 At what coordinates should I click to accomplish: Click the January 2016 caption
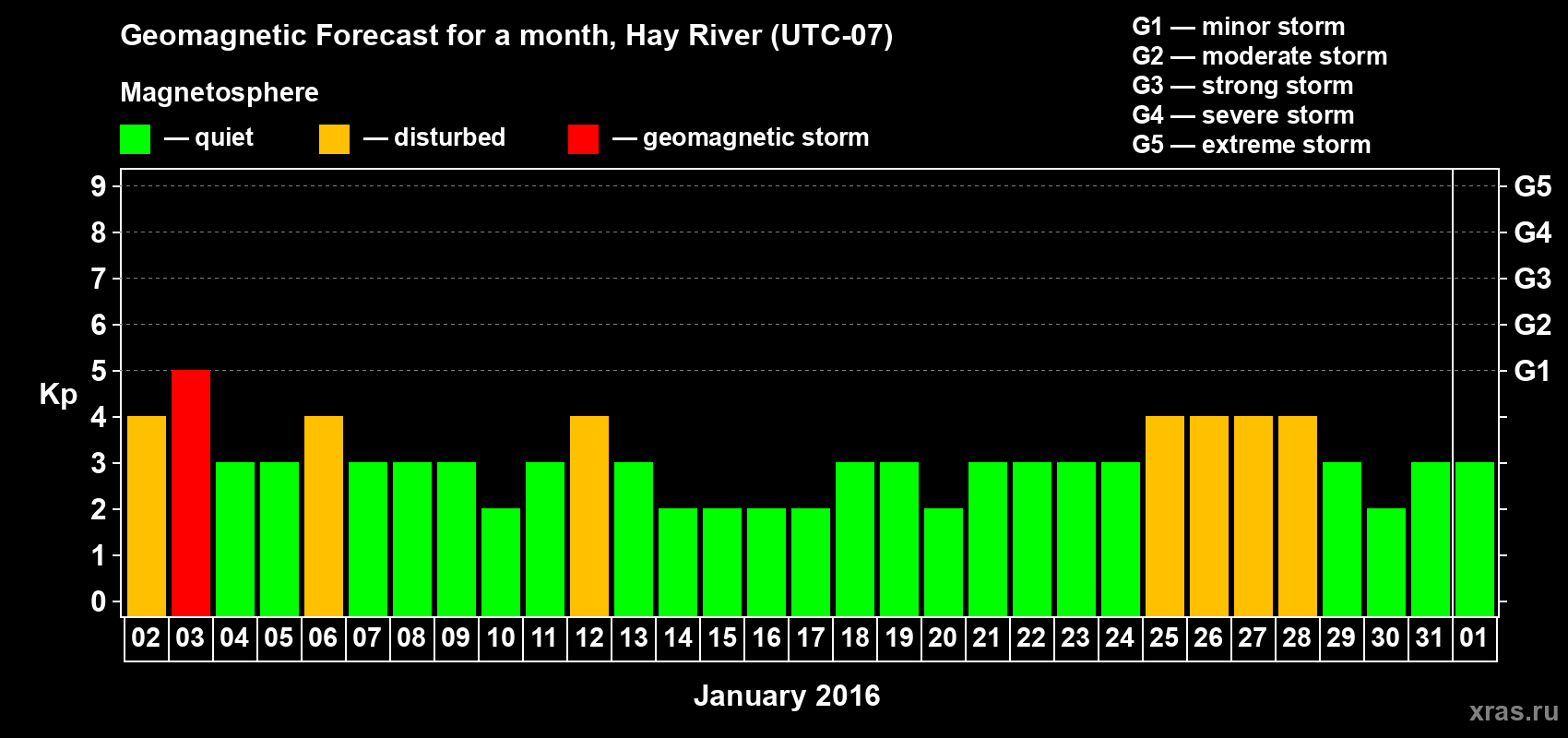(x=787, y=696)
